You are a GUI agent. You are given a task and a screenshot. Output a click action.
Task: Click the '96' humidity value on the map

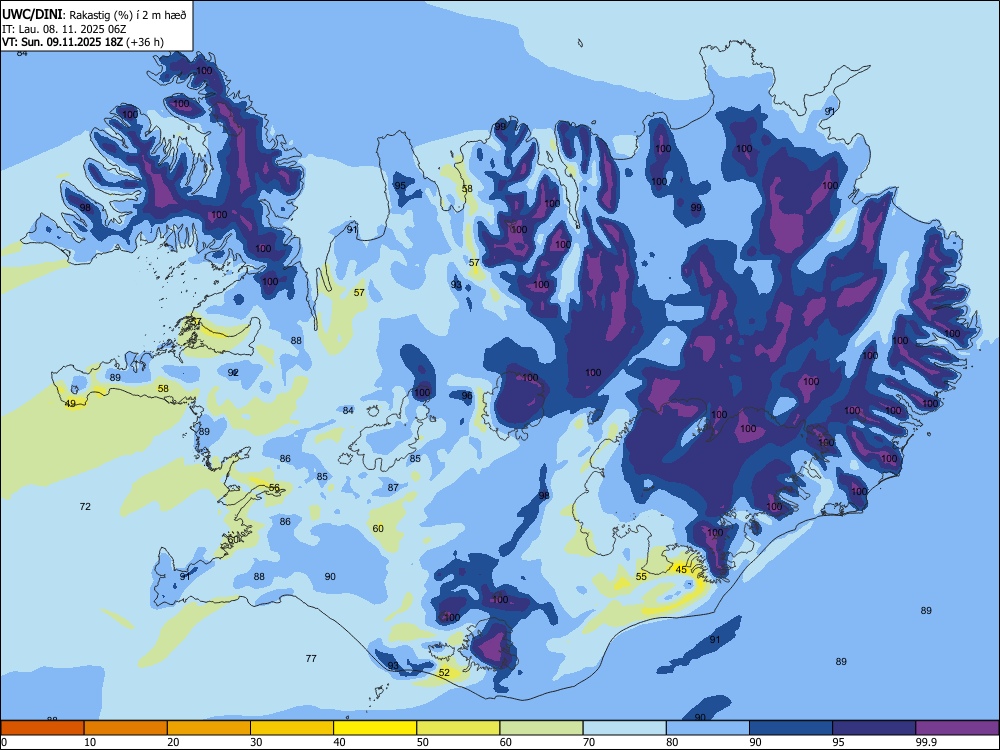coord(467,395)
